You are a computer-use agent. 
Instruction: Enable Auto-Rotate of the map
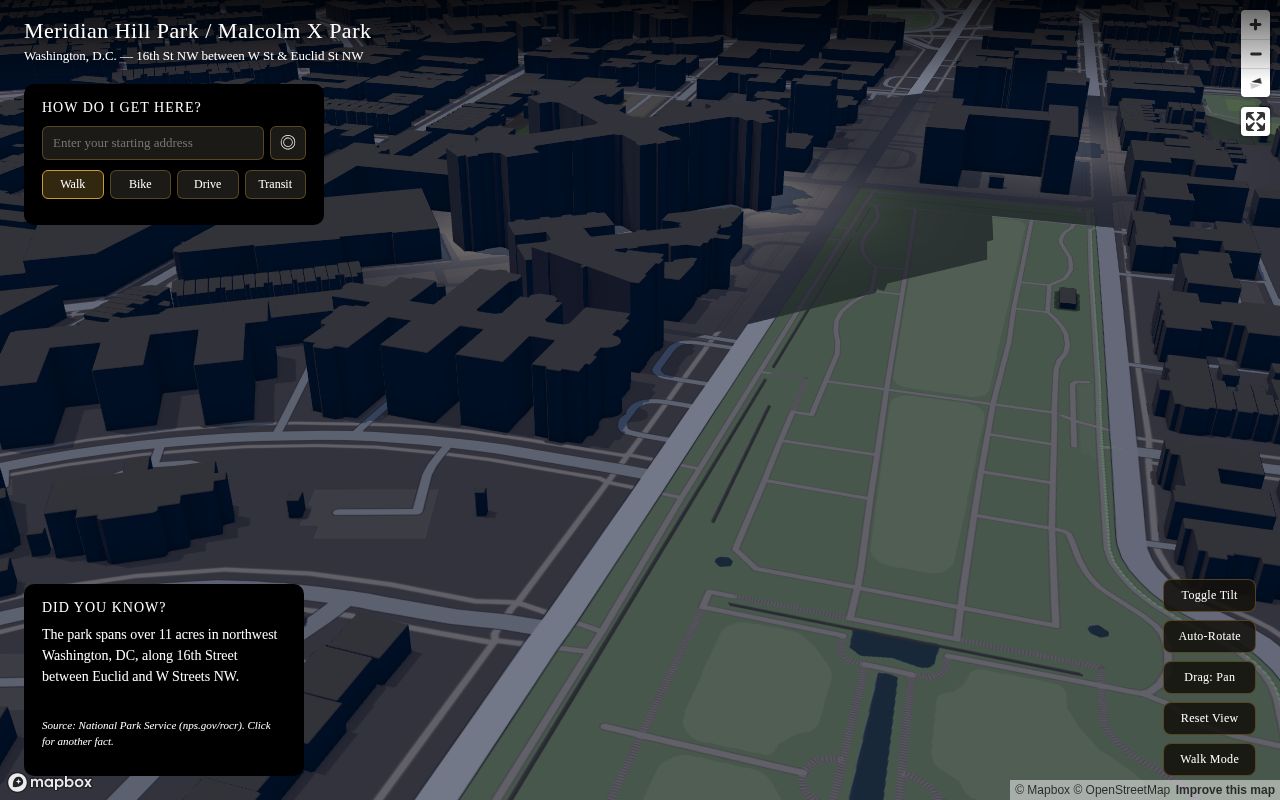[1209, 636]
